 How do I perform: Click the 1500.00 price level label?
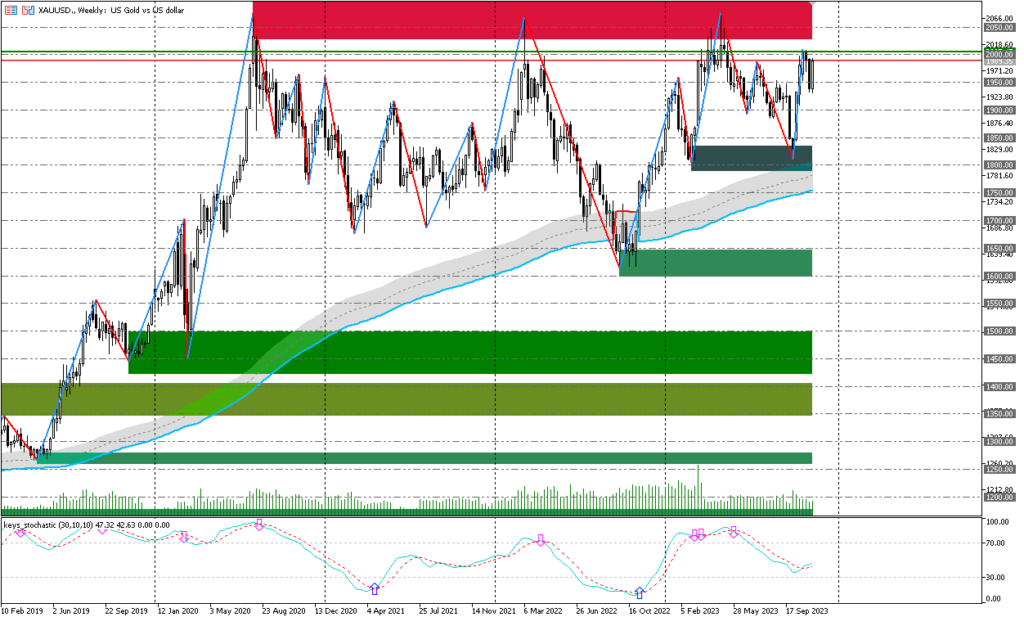(1000, 331)
